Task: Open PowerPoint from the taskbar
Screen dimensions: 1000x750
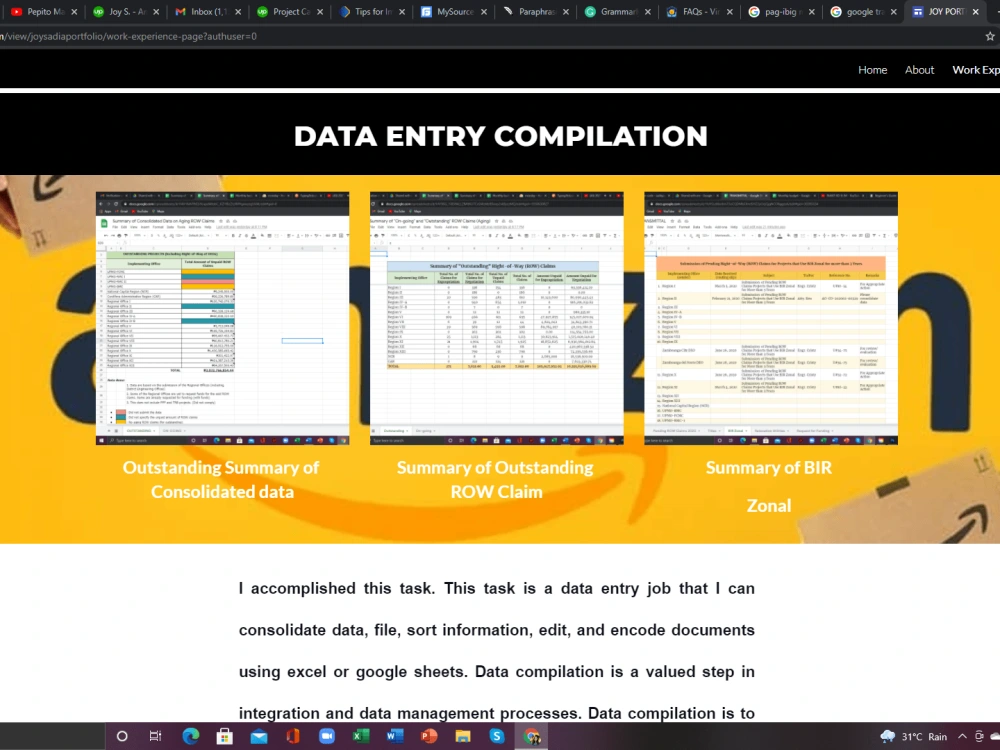Action: point(429,737)
